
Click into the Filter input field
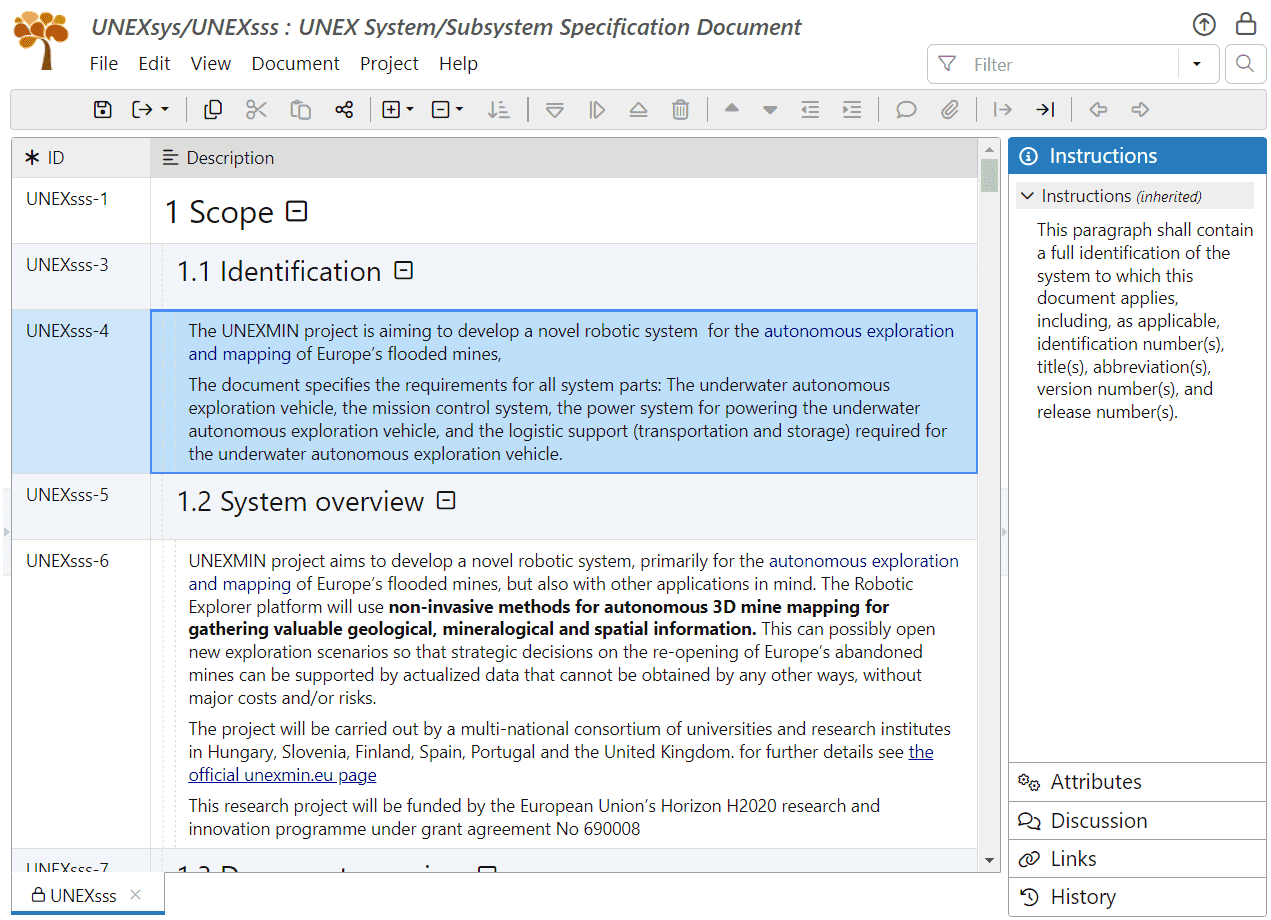tap(1072, 64)
